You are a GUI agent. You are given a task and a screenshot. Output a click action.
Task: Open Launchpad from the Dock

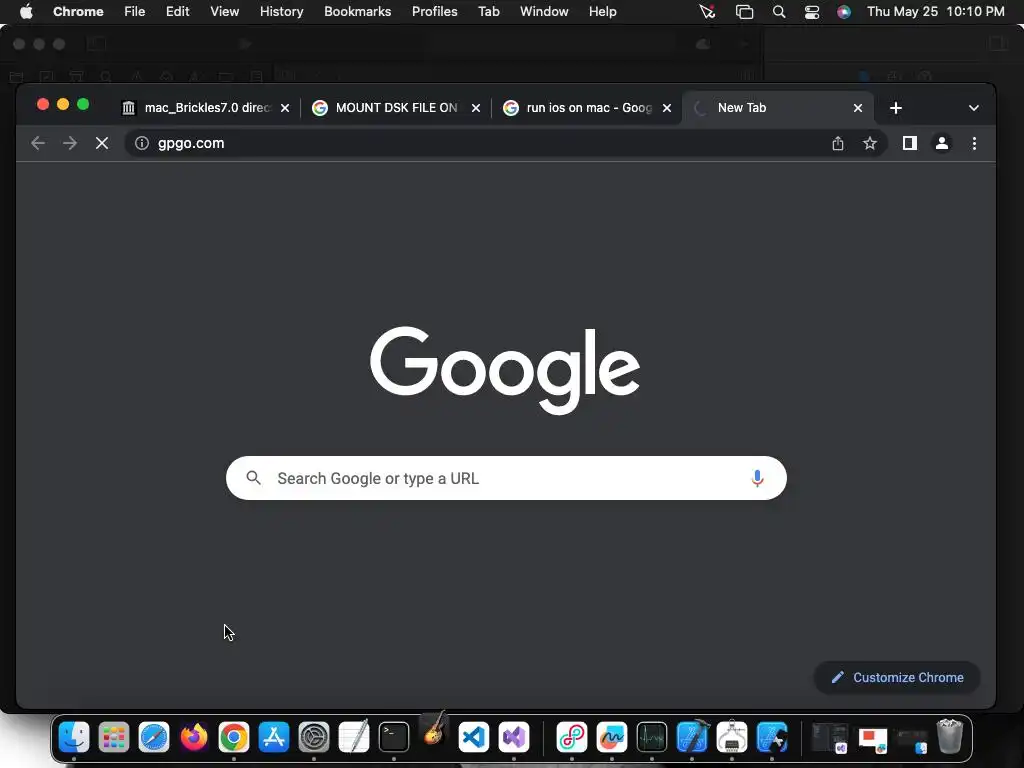(x=114, y=737)
